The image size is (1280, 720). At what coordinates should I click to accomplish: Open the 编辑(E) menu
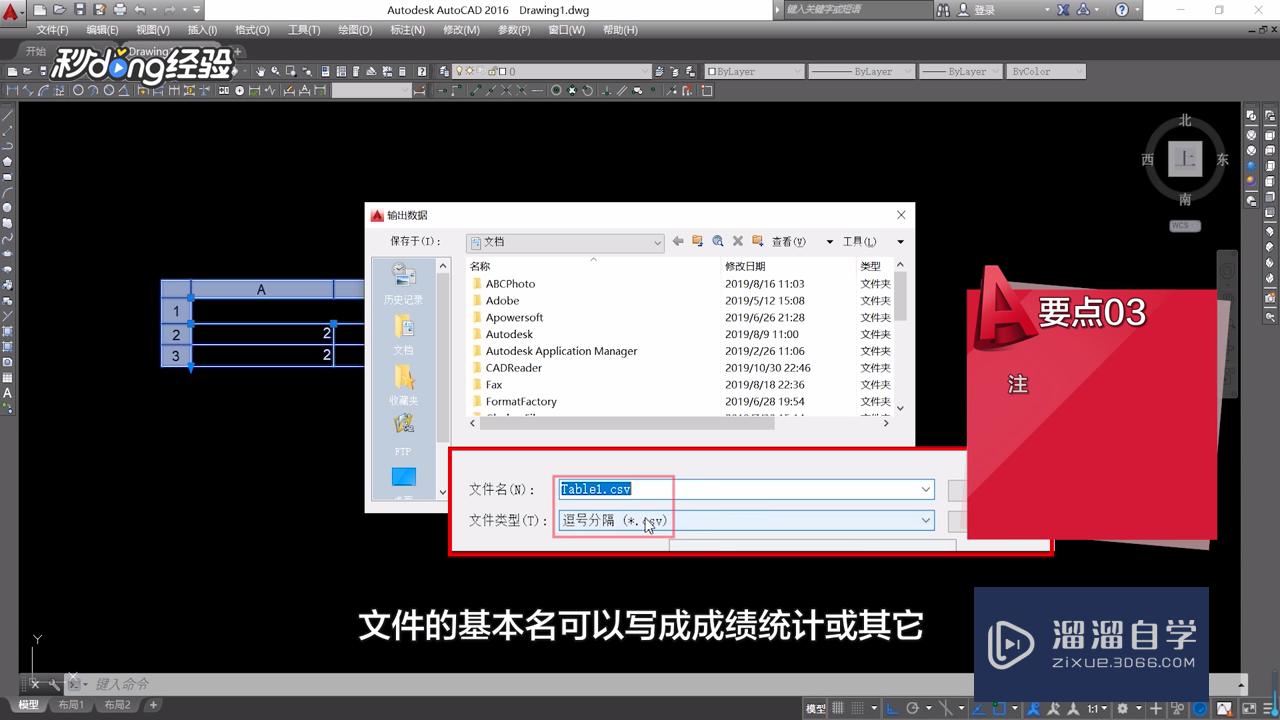pyautogui.click(x=102, y=30)
